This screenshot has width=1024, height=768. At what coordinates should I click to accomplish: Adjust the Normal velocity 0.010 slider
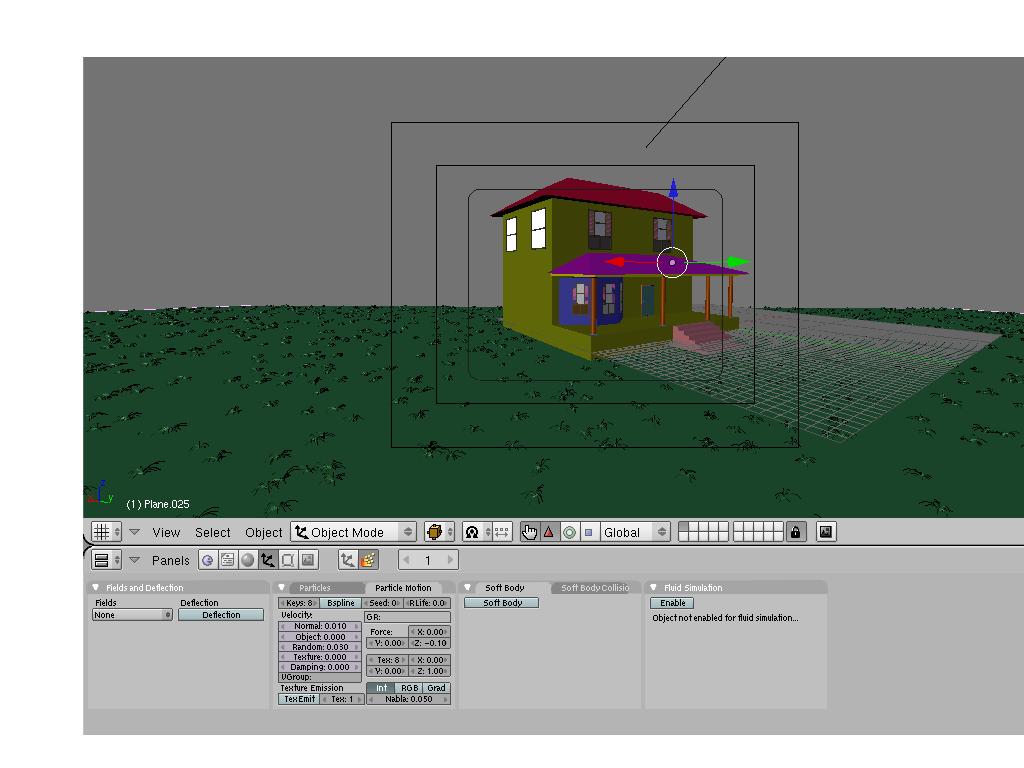tap(320, 626)
